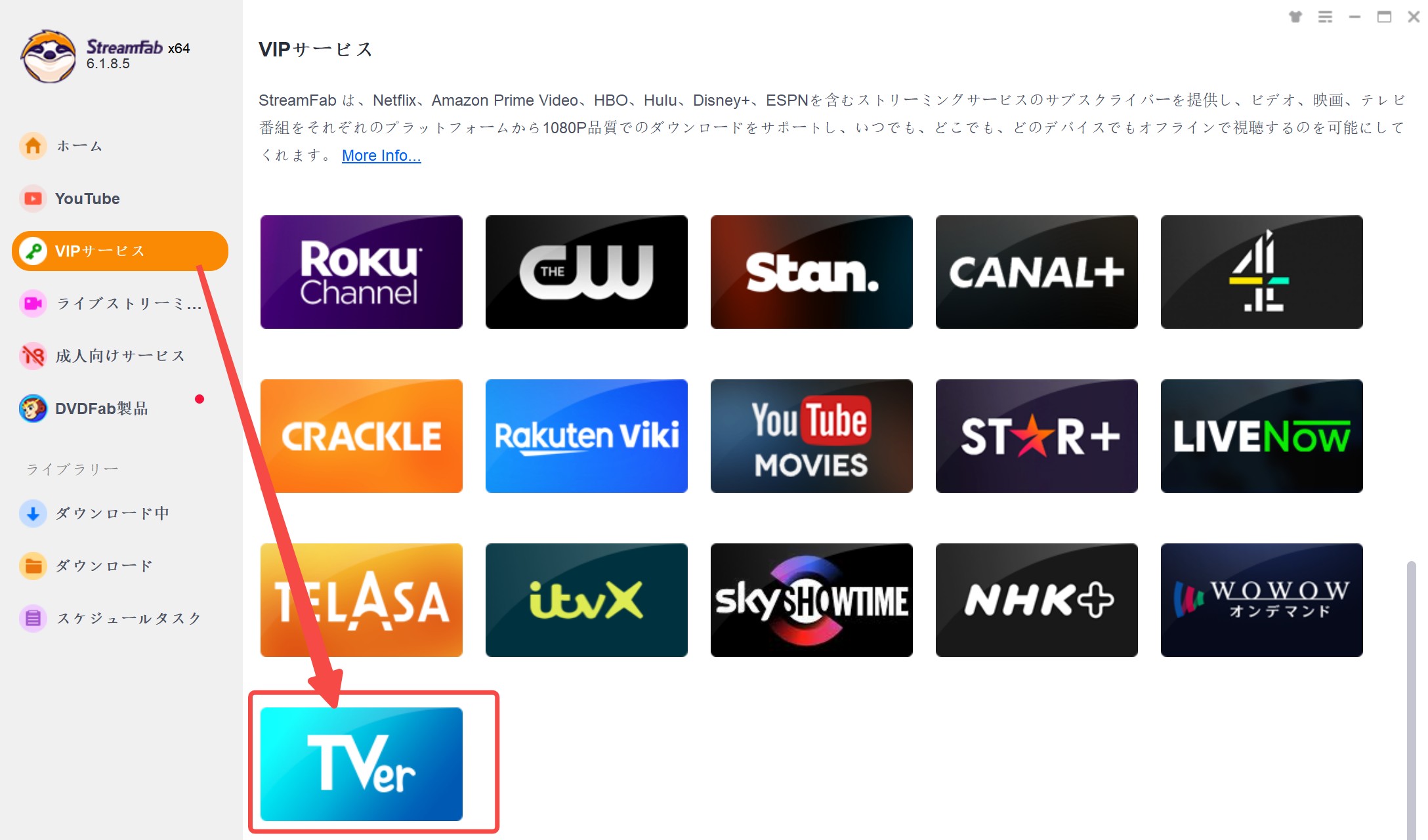Select VIPサービス in the sidebar
1428x840 pixels.
[120, 251]
